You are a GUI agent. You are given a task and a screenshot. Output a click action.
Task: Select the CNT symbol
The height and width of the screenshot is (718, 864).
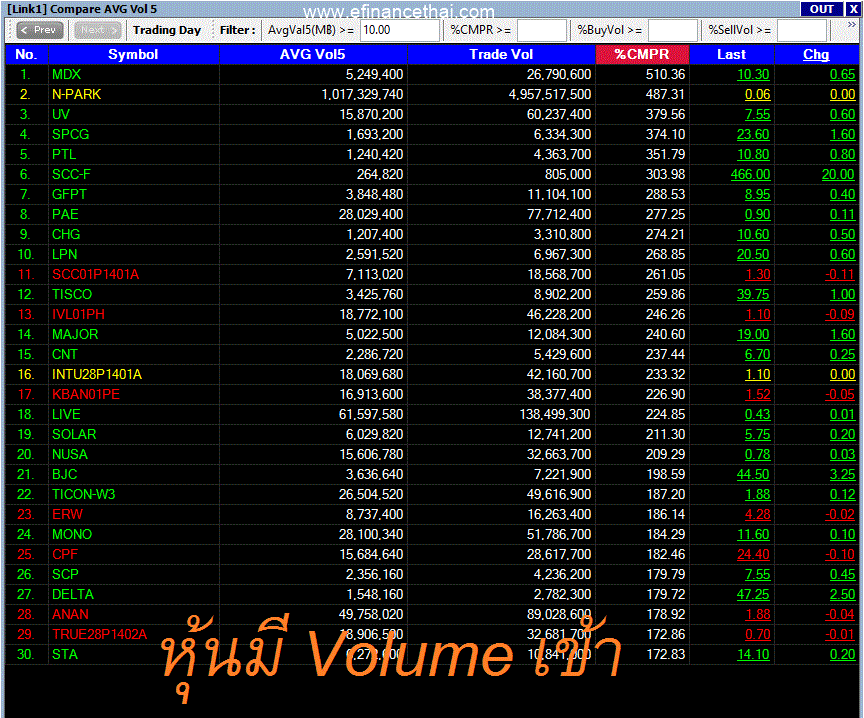coord(64,354)
